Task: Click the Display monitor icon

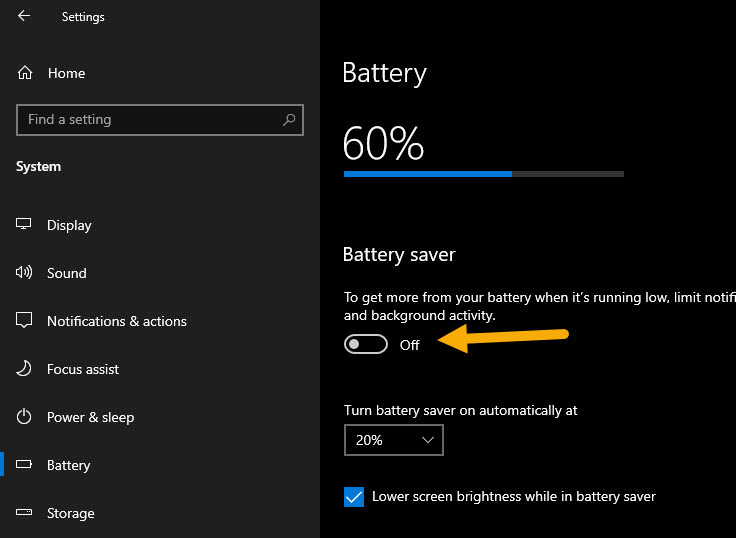Action: coord(25,225)
